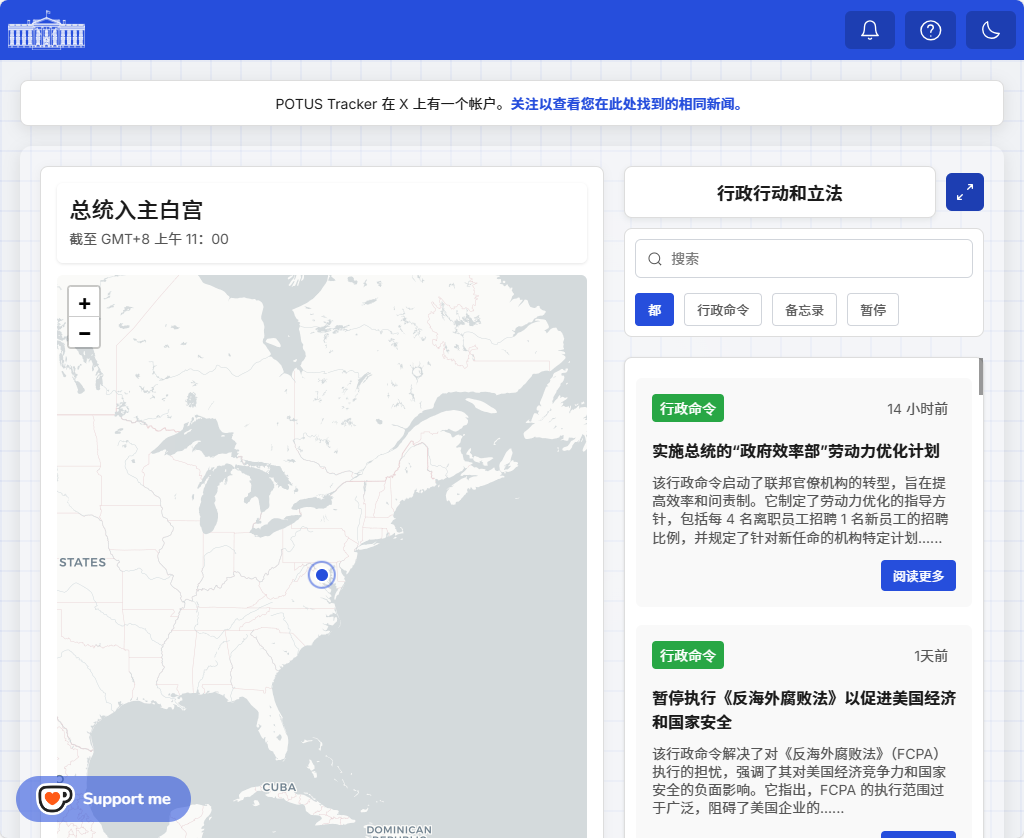The width and height of the screenshot is (1024, 838).
Task: Filter the list by 行政命令
Action: pos(723,310)
